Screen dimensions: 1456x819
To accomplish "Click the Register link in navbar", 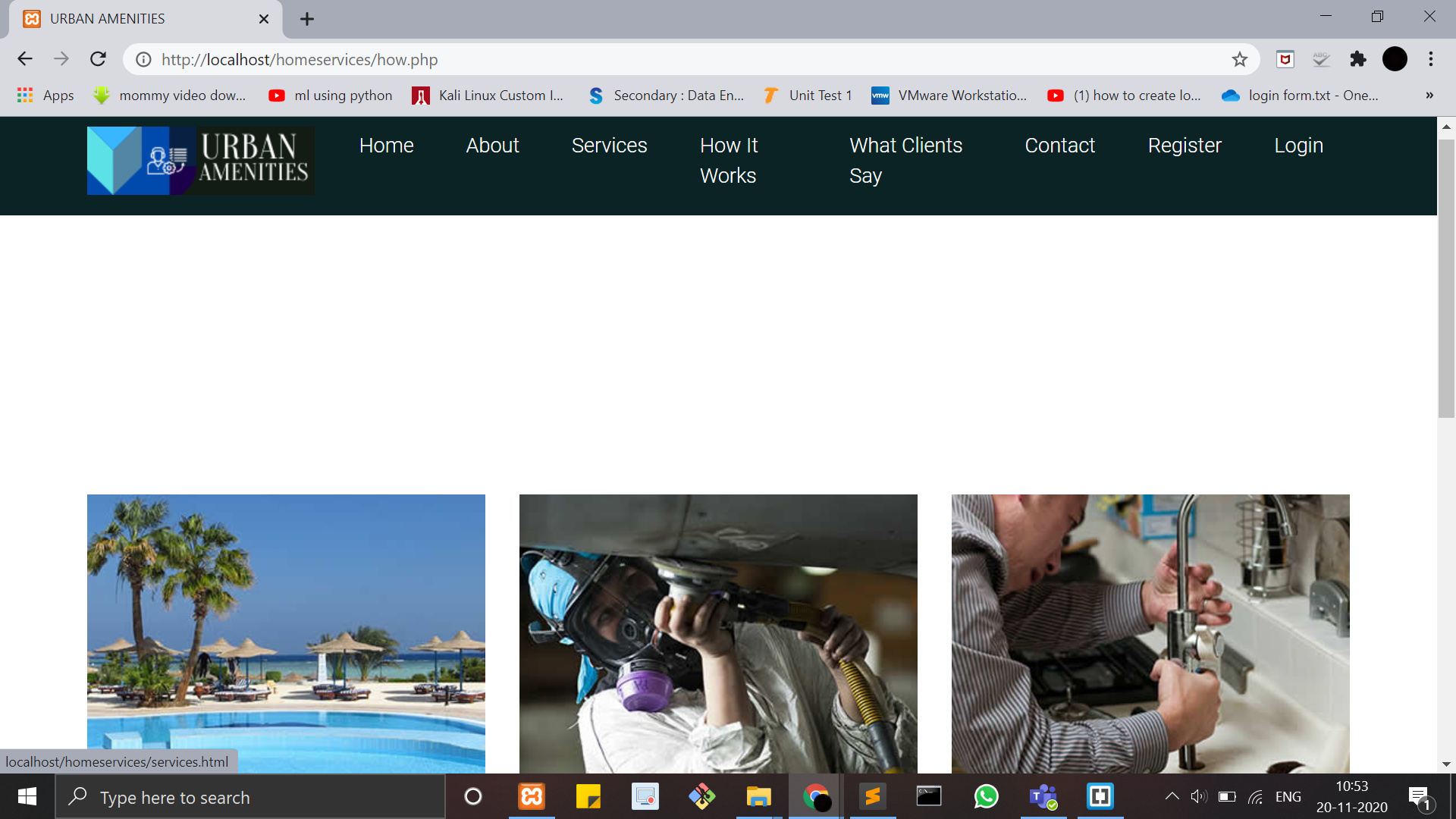I will click(1184, 146).
